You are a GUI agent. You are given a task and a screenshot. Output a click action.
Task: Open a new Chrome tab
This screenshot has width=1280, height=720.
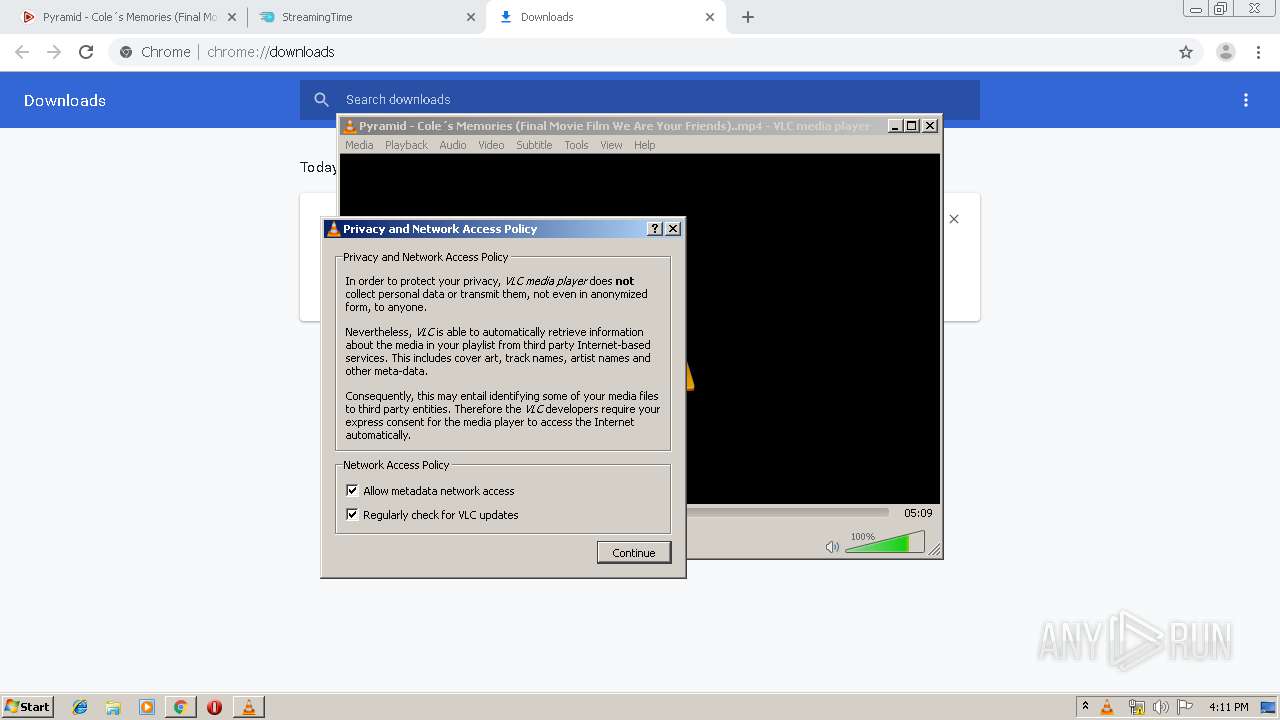(748, 17)
